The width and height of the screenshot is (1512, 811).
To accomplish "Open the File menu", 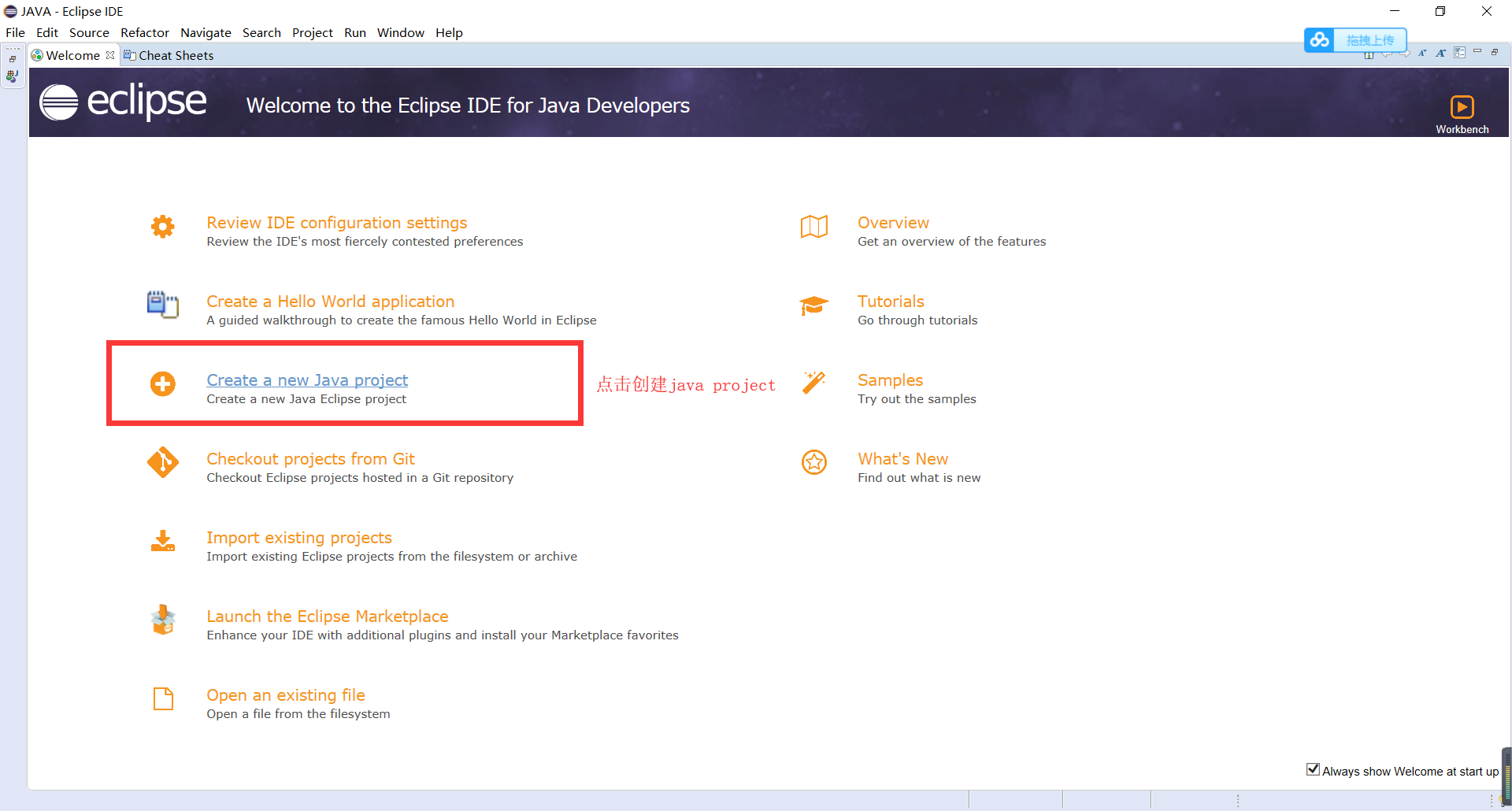I will tap(15, 32).
